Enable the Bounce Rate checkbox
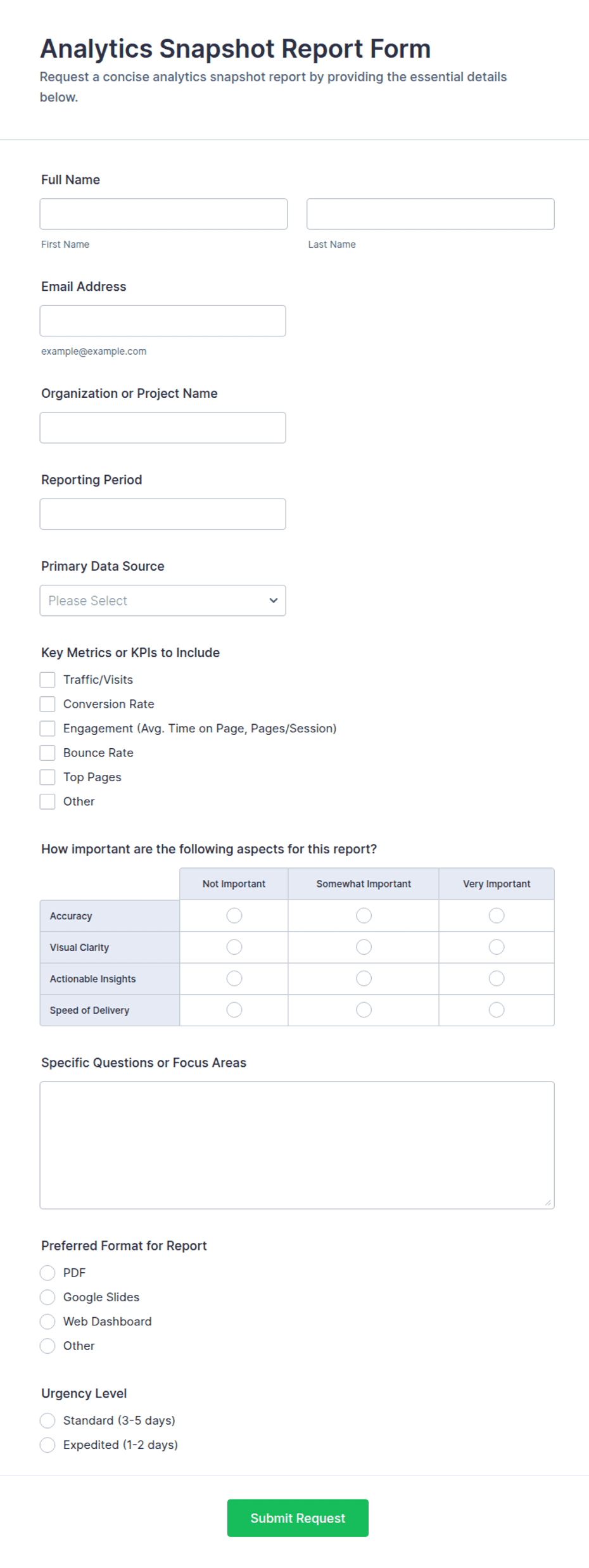589x1568 pixels. [47, 753]
